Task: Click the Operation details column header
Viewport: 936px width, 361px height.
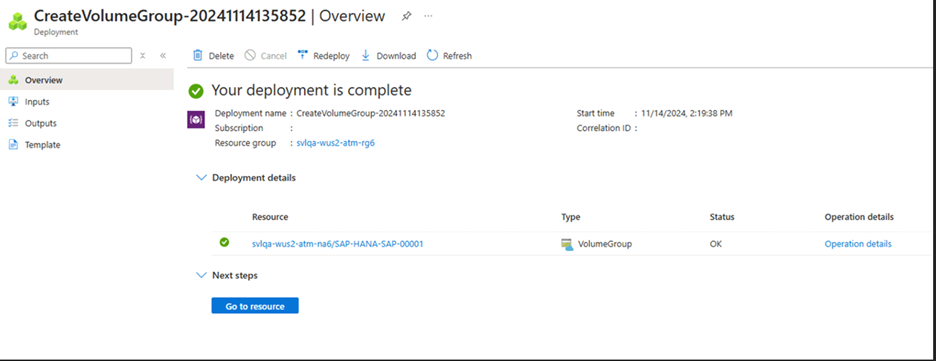Action: (859, 217)
